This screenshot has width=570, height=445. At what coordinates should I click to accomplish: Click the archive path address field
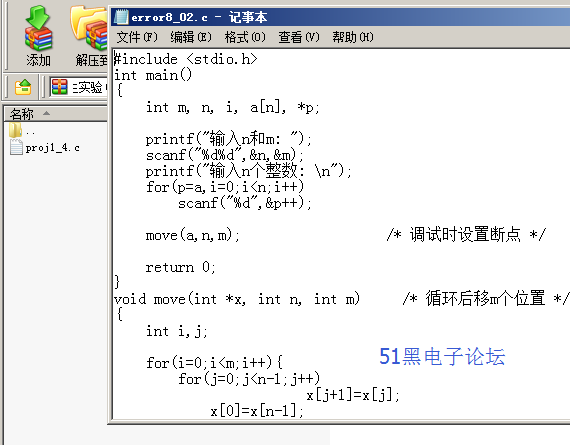[79, 87]
